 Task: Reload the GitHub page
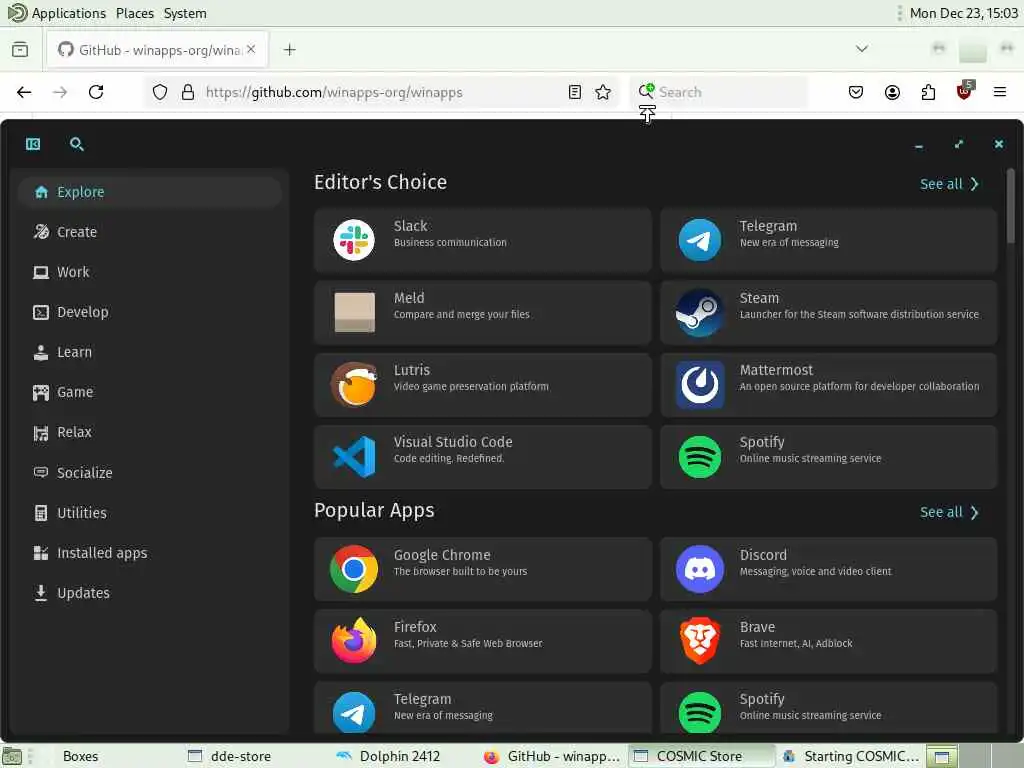pyautogui.click(x=96, y=92)
